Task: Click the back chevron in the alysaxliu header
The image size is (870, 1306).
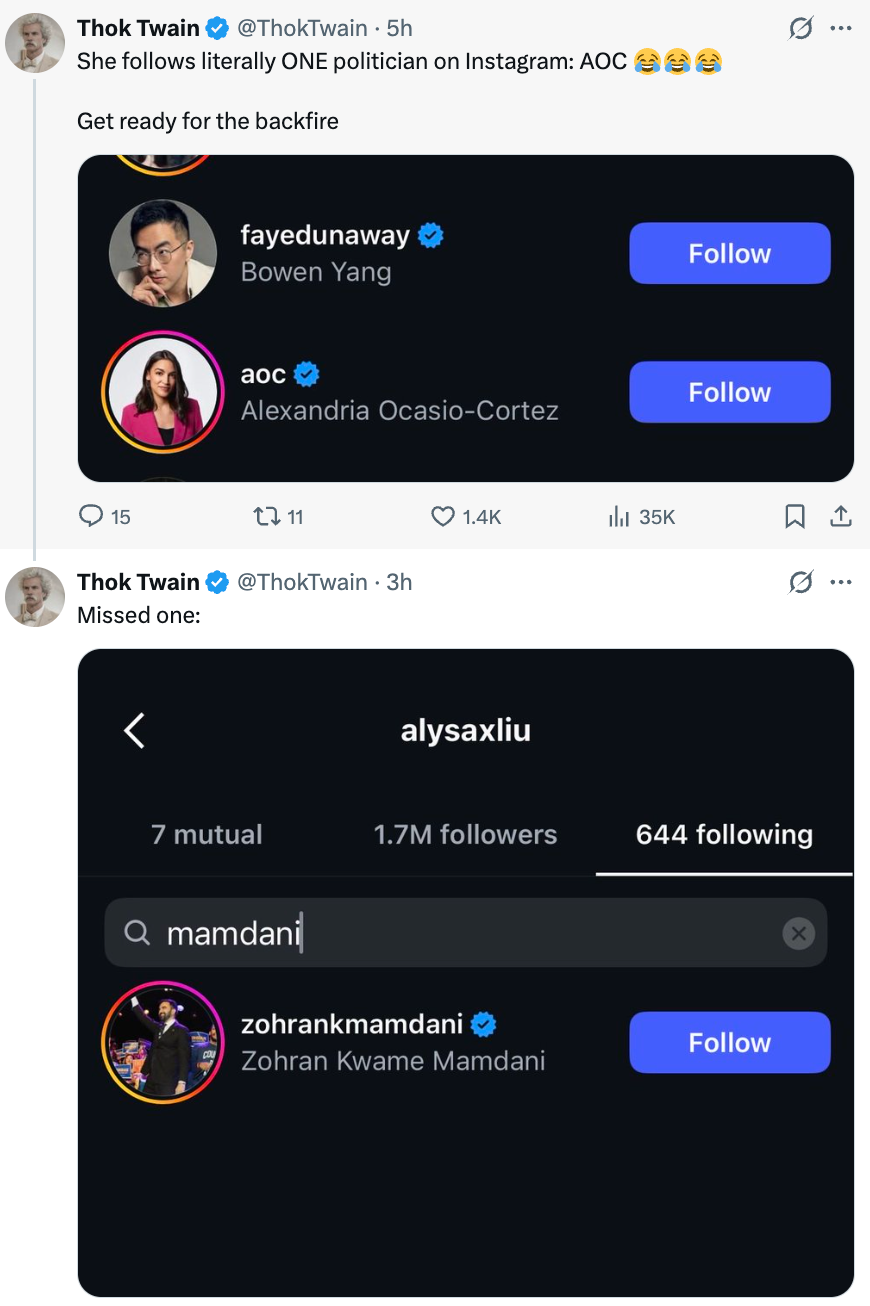Action: 134,730
